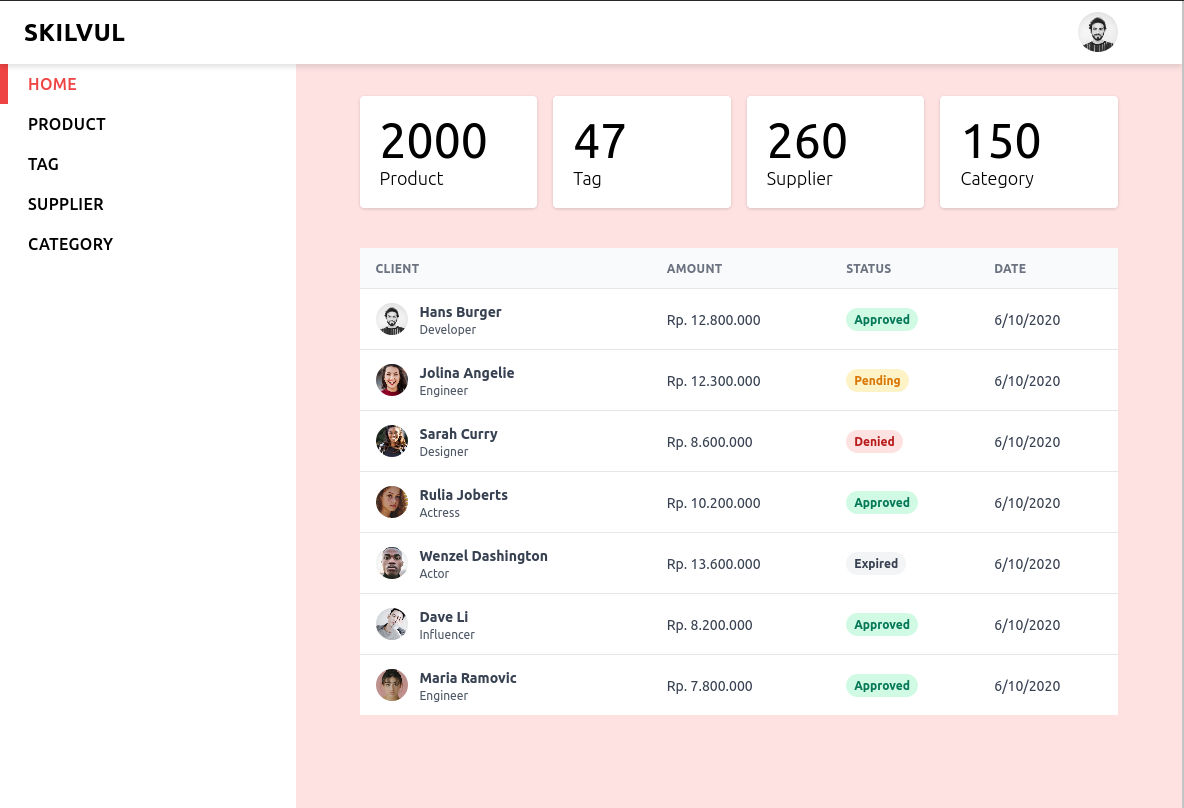Open the Tag sidebar menu item
1184x808 pixels.
coord(43,164)
